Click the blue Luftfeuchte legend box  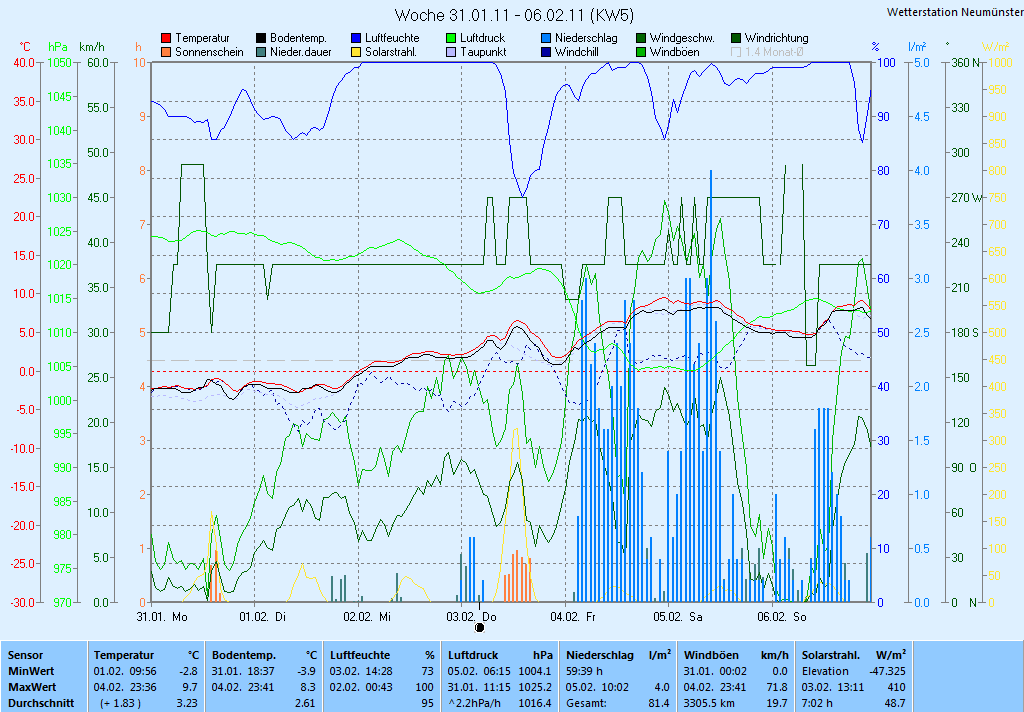[x=356, y=38]
